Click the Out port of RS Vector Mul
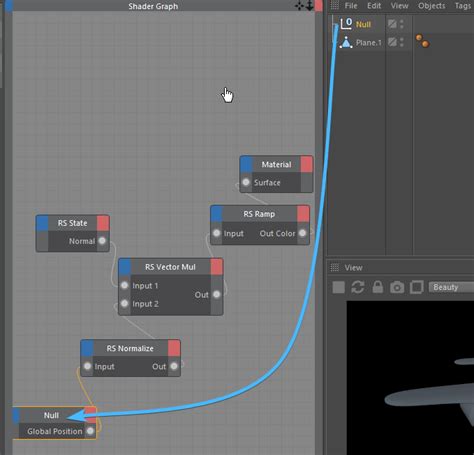The image size is (474, 455). pyautogui.click(x=217, y=294)
